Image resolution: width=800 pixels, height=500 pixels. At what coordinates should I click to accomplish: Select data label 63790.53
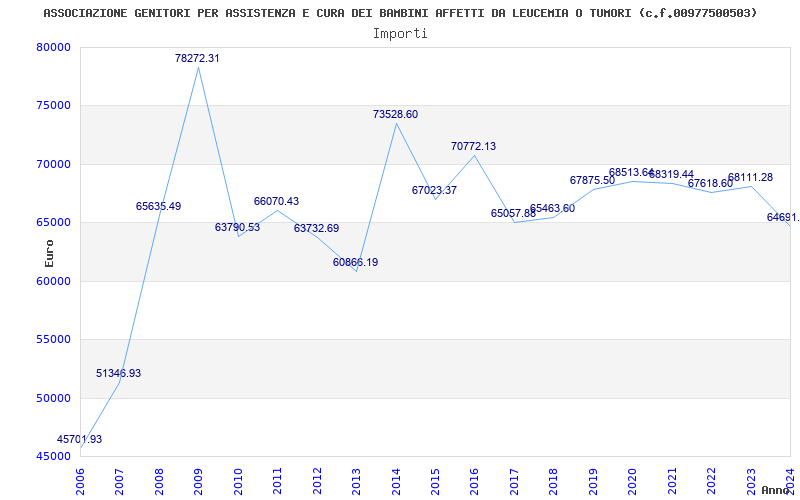coord(237,228)
